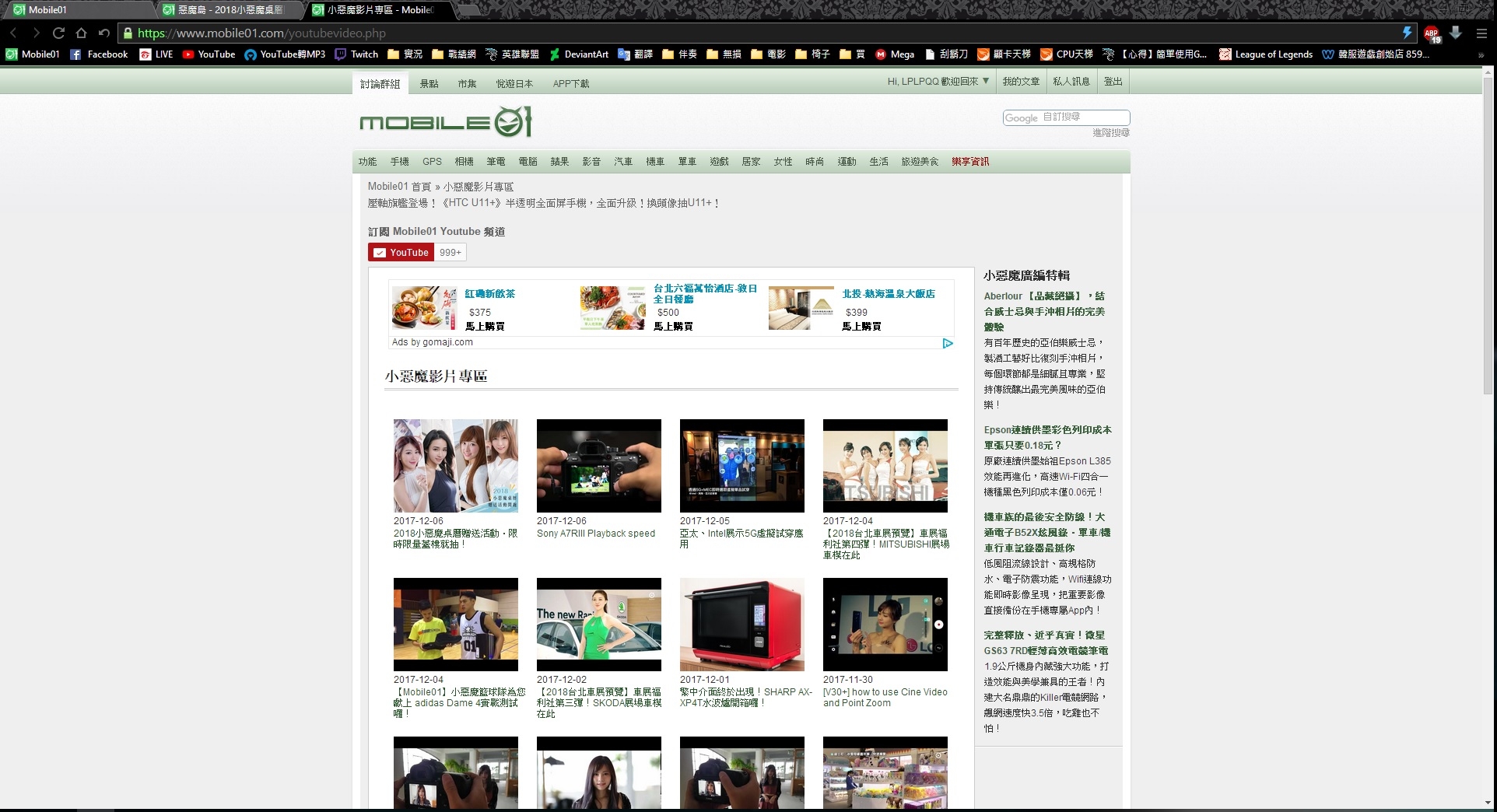This screenshot has height=812, width=1497.
Task: Open 私人訊息 link
Action: (x=1071, y=81)
